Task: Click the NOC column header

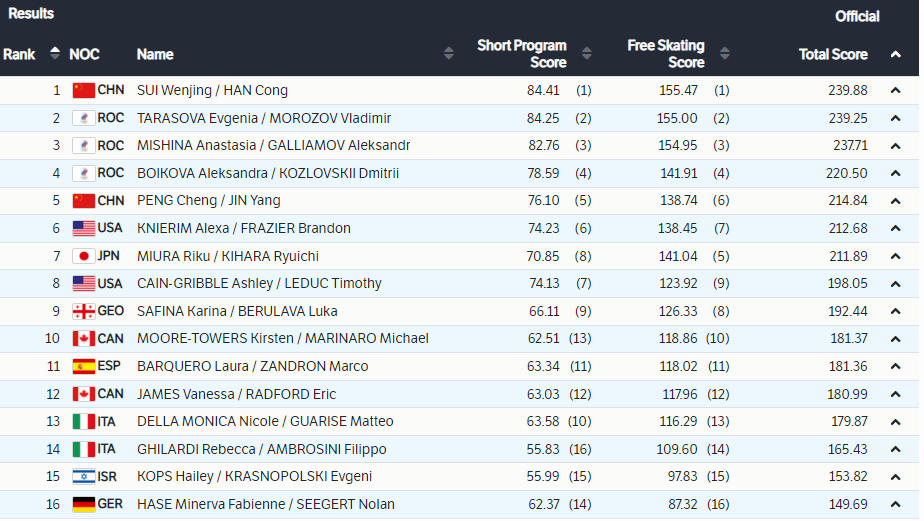Action: click(84, 54)
